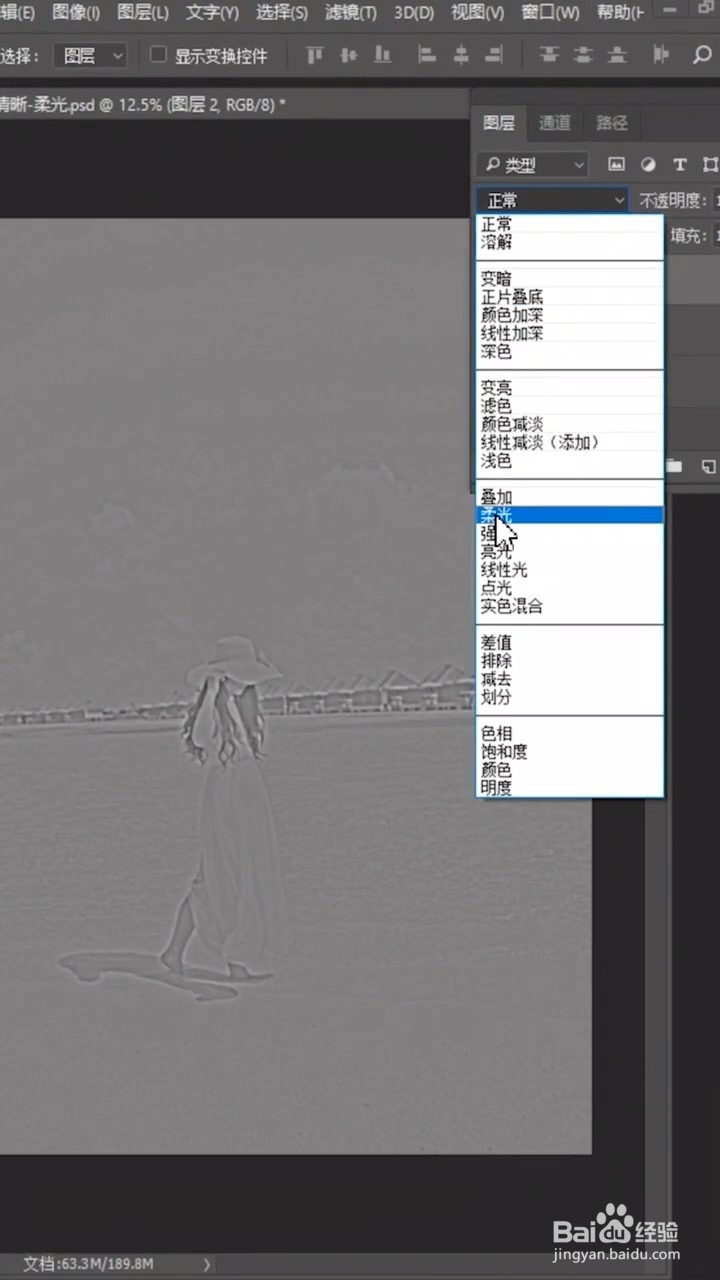Choose 颜色加深 blend mode
Screen dimensions: 720x1280
click(x=568, y=315)
